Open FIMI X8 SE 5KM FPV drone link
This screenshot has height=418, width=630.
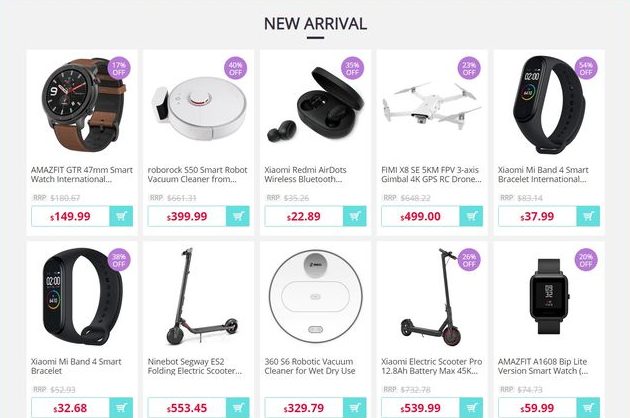(431, 174)
